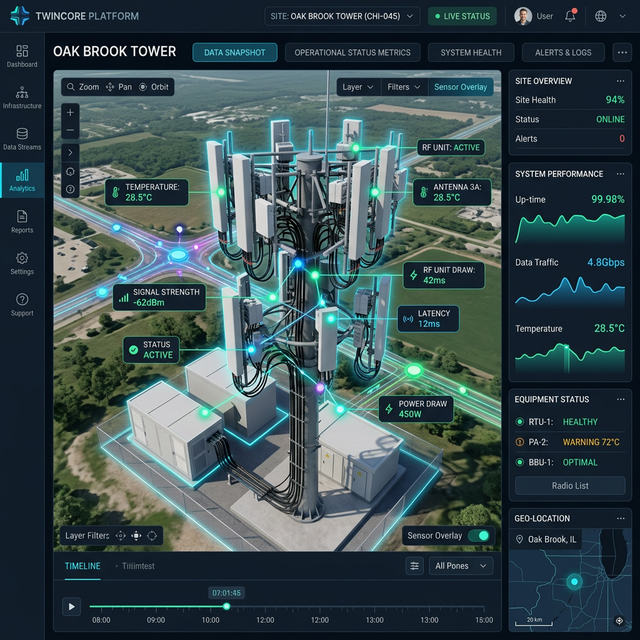Open Geo-Location more options
Viewport: 640px width, 640px height.
pos(620,518)
